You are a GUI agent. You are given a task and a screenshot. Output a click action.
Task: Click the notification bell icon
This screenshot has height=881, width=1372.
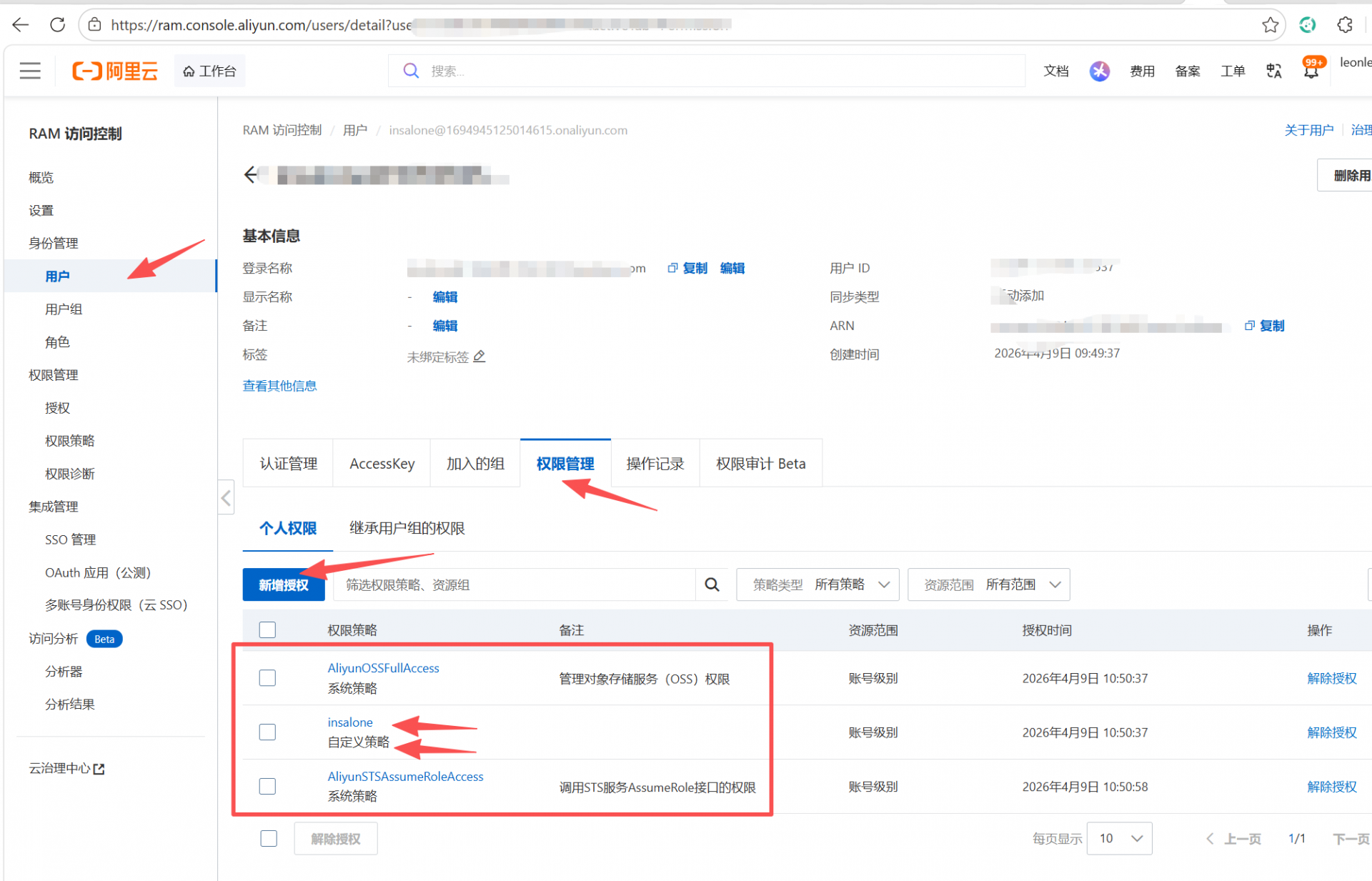coord(1311,71)
